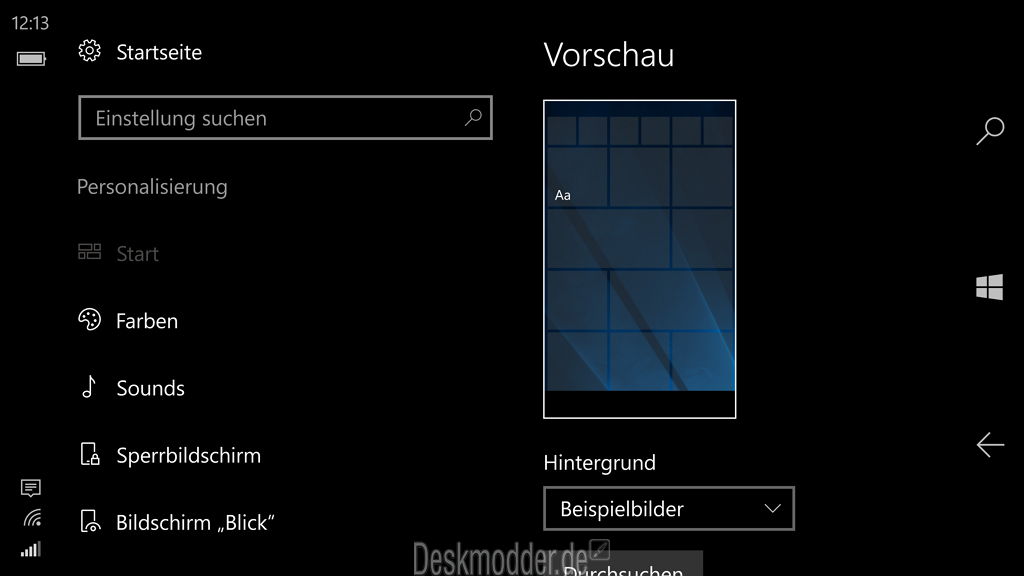This screenshot has width=1024, height=576.
Task: Click the magnifier inside the search field
Action: tap(473, 118)
